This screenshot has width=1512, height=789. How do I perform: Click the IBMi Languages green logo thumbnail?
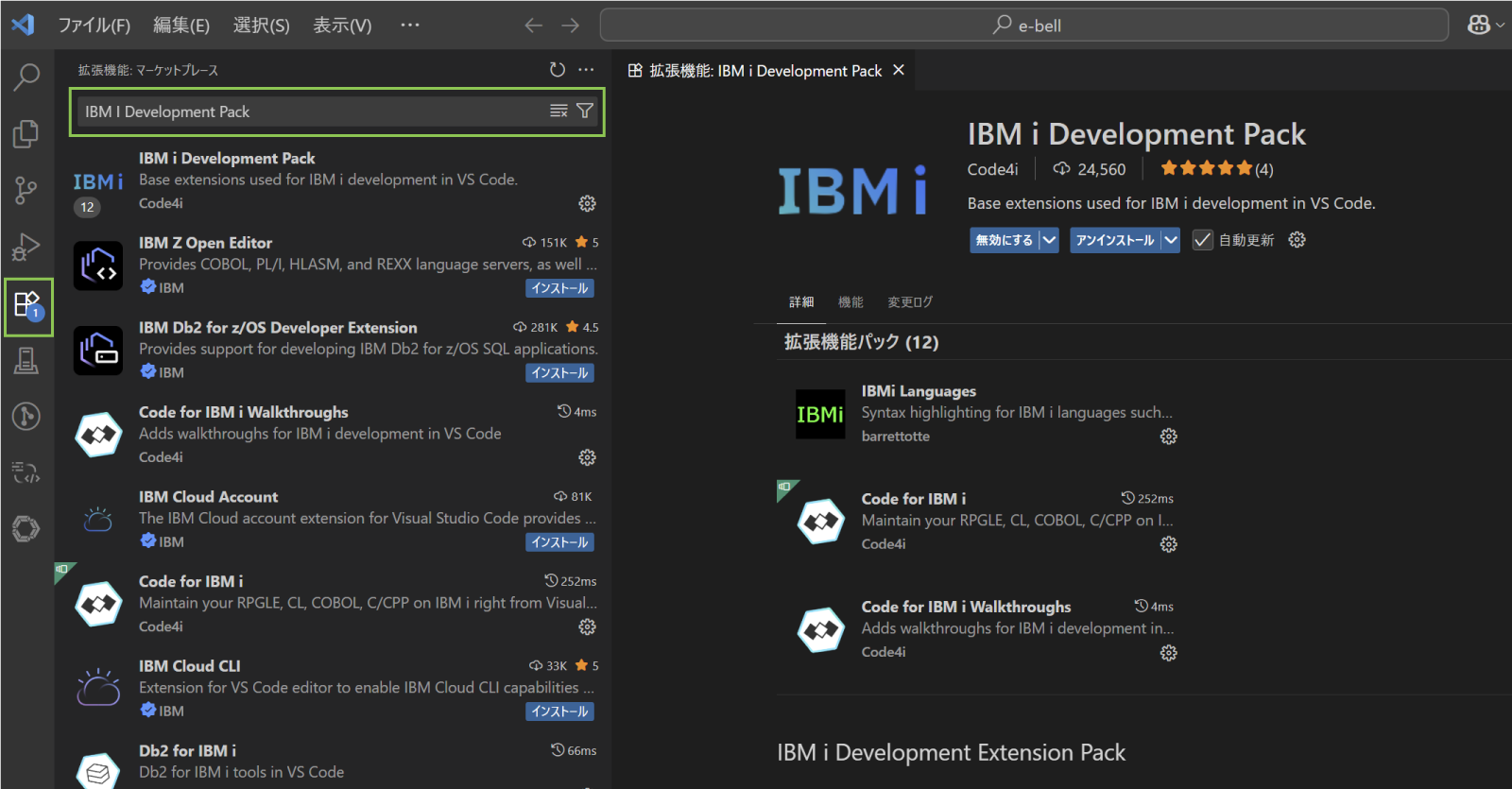click(820, 415)
